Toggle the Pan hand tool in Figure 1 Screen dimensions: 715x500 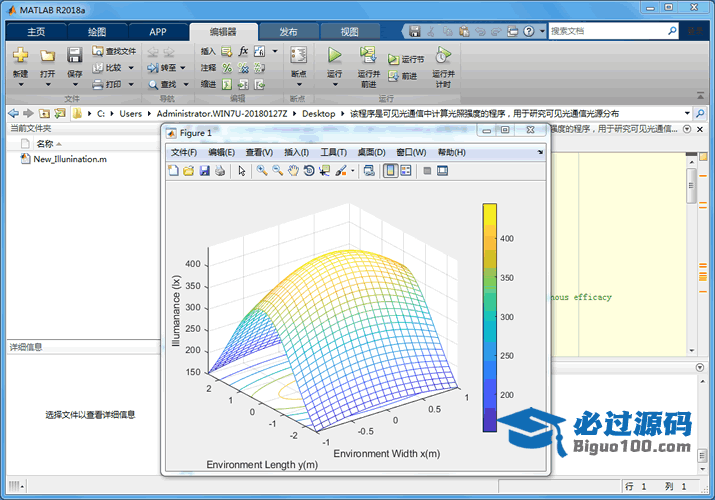pos(293,171)
